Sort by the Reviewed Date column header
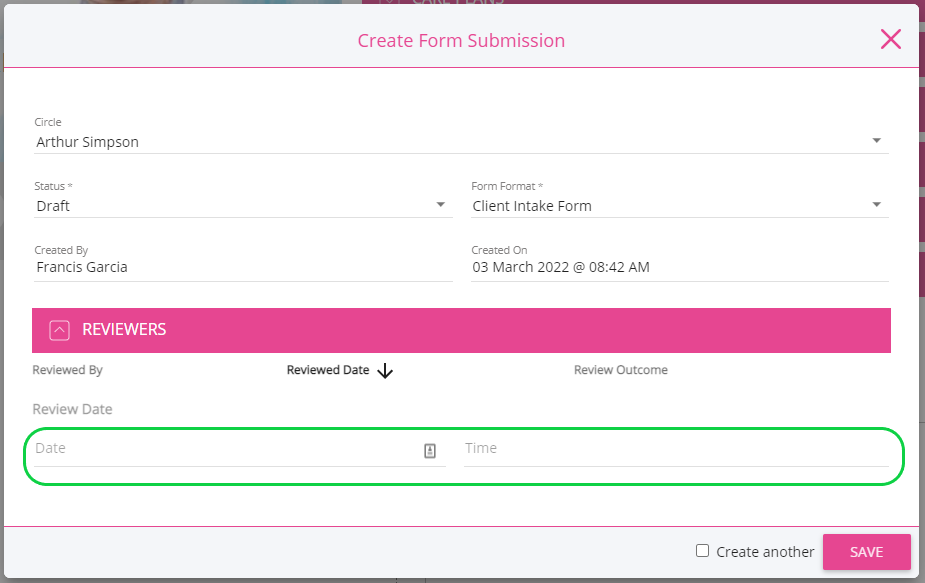Screen dimensions: 925x583 tap(327, 370)
